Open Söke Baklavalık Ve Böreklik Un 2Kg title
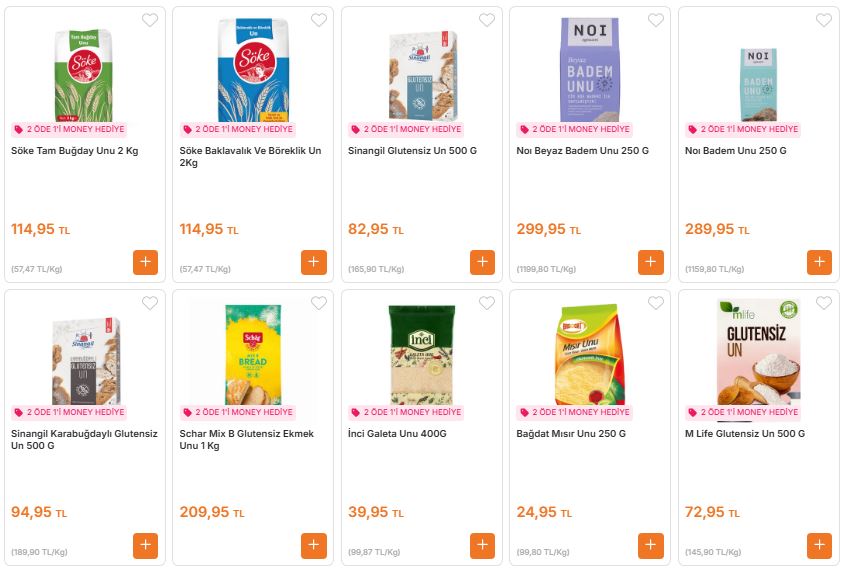Viewport: 845px width, 572px height. (250, 157)
